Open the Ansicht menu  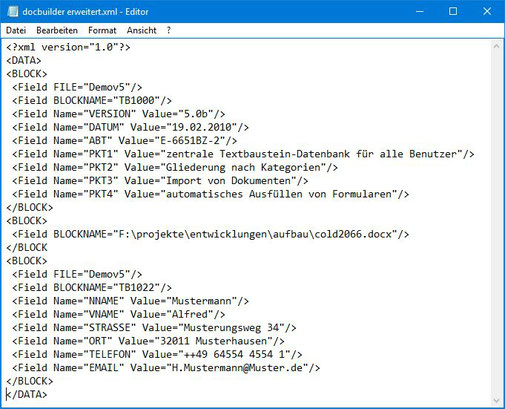pos(141,30)
